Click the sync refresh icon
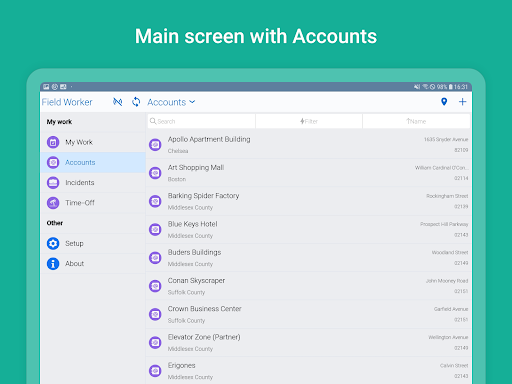512x384 pixels. pos(136,102)
